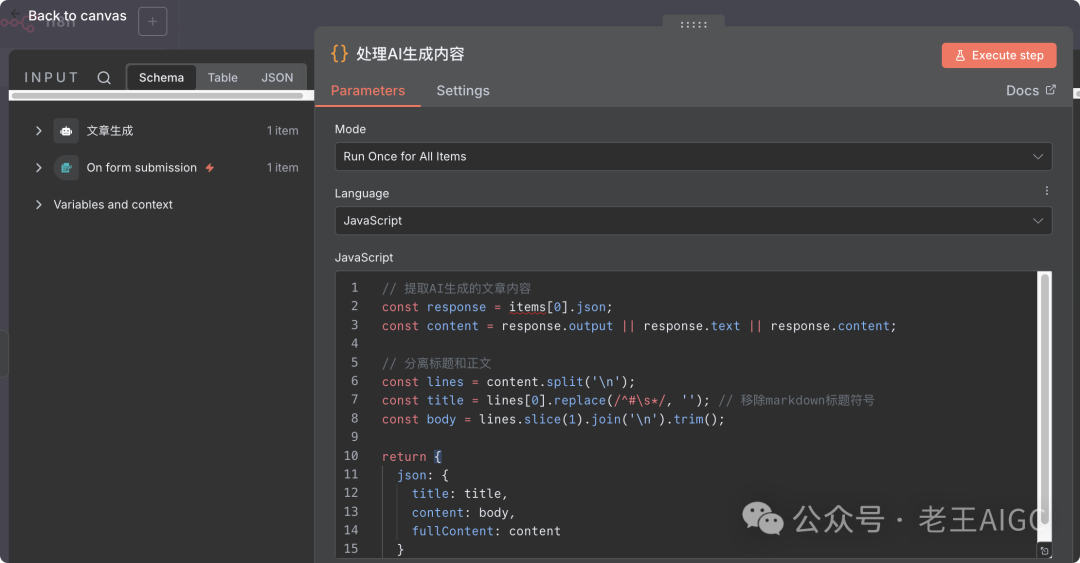The height and width of the screenshot is (563, 1080).
Task: Click the 文章生成 robot node icon
Action: click(66, 131)
